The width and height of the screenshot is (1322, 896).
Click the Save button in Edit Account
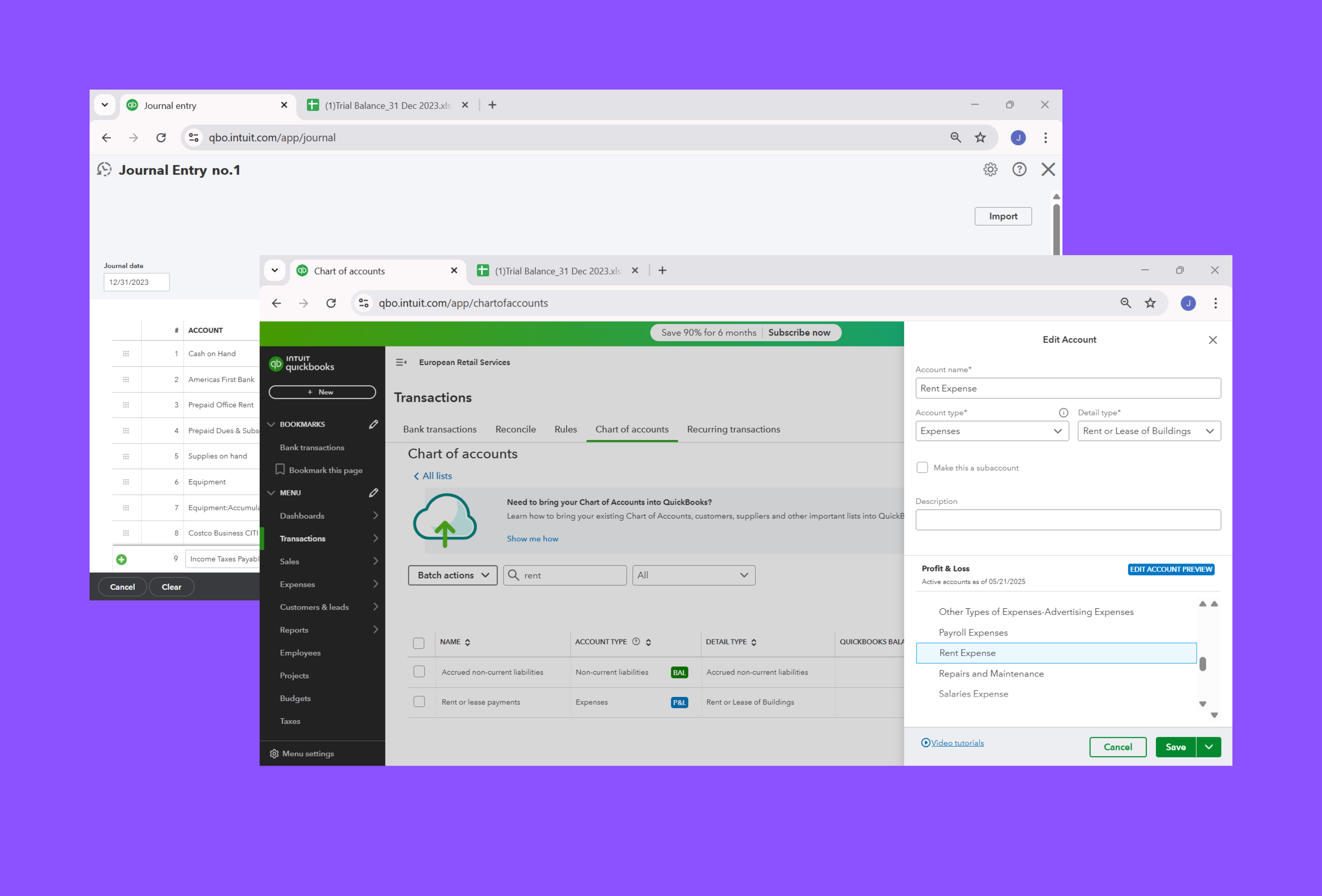click(x=1175, y=747)
